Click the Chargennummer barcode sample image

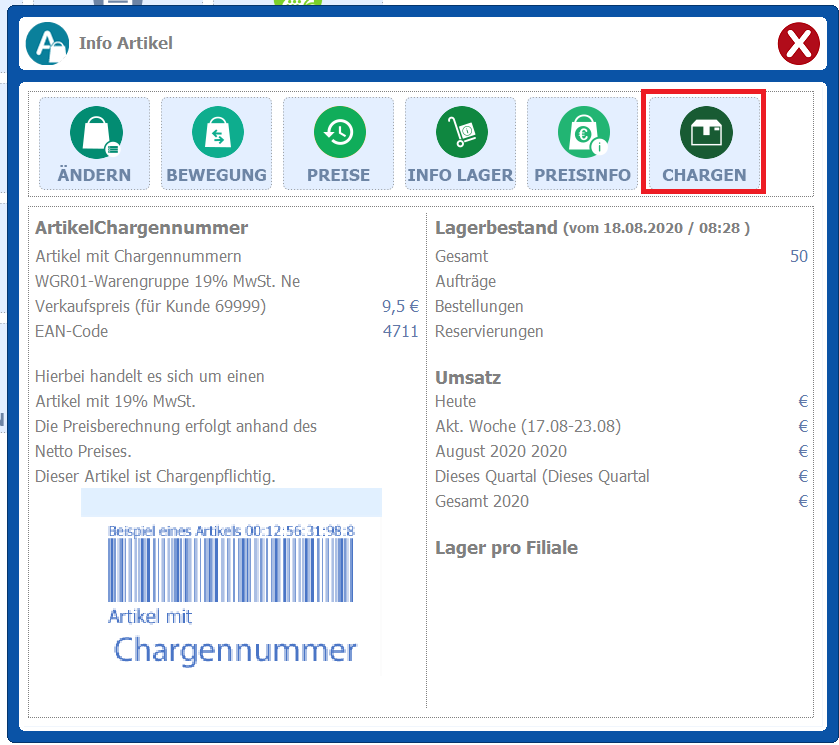click(231, 580)
